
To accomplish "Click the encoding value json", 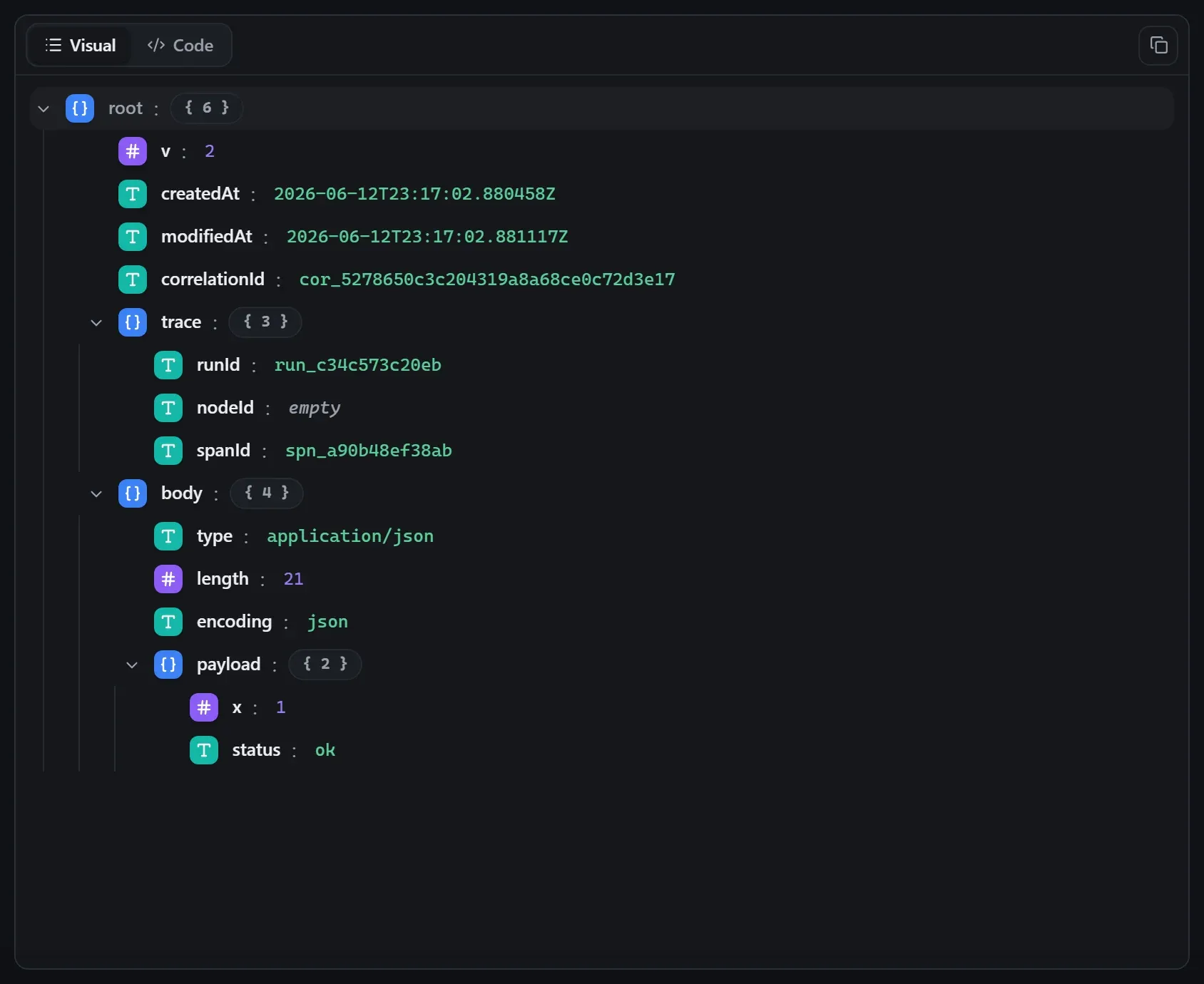I will tap(327, 622).
